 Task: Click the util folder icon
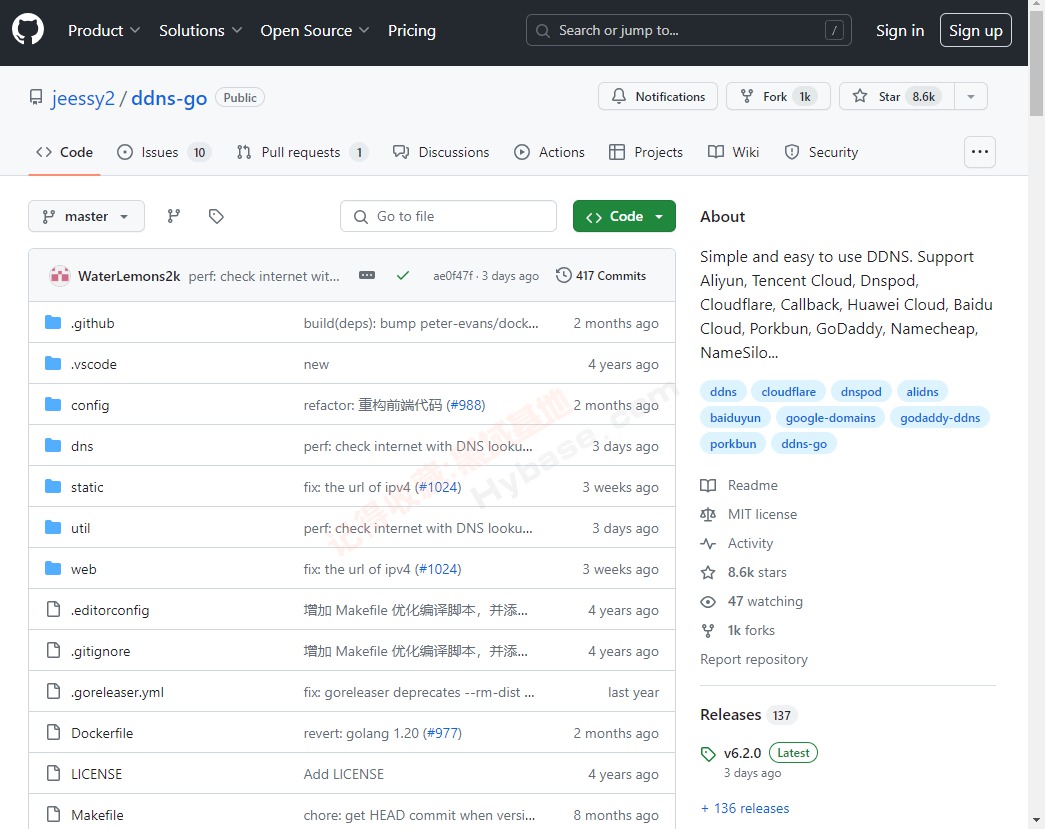(x=53, y=528)
